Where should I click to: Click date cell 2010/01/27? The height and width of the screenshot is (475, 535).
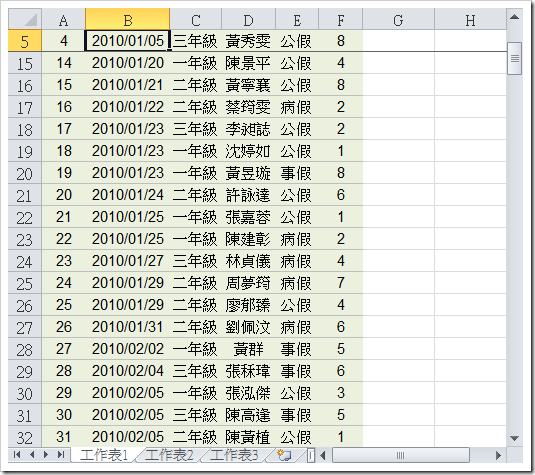coord(128,261)
